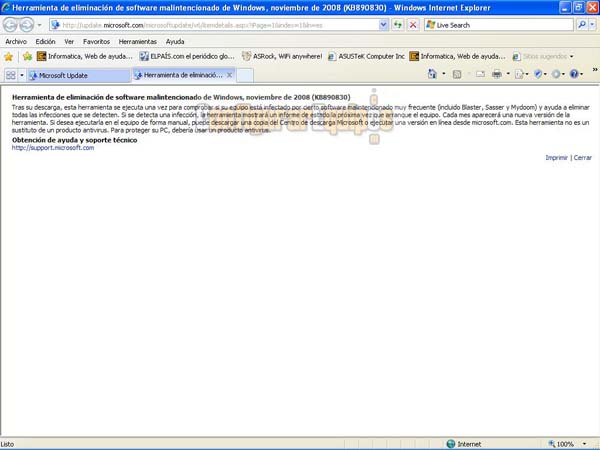Click the Read Mail envelope icon
This screenshot has width=600, height=450.
tap(481, 74)
